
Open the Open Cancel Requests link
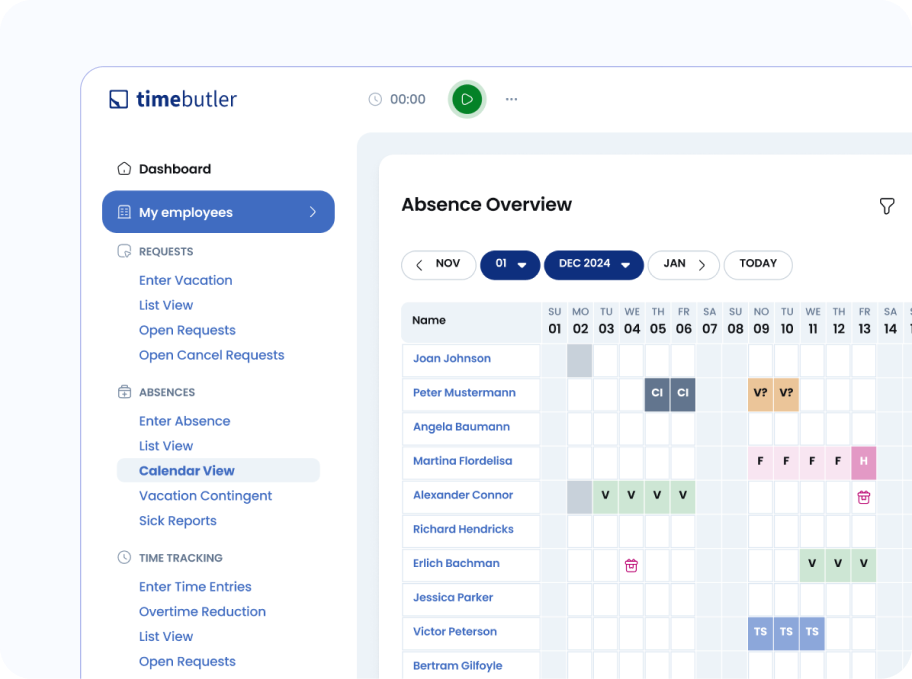pyautogui.click(x=212, y=356)
